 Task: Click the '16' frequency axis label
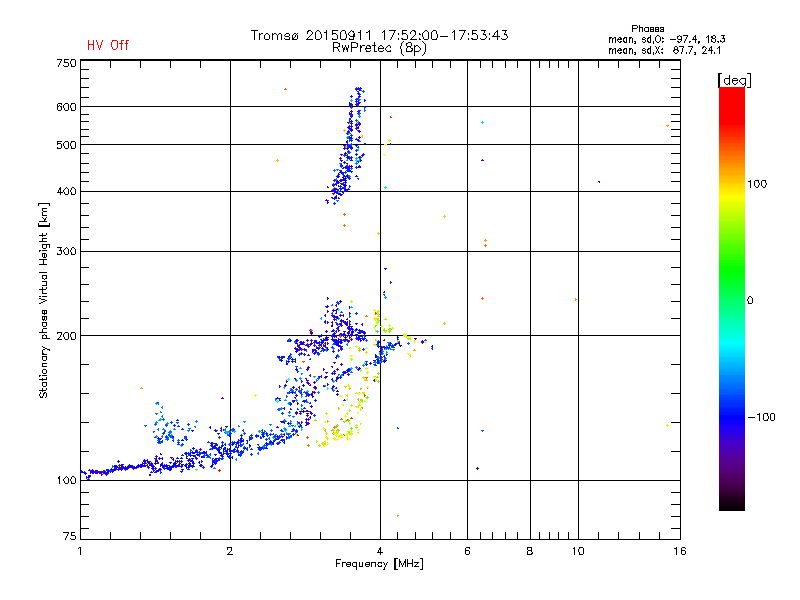click(680, 551)
